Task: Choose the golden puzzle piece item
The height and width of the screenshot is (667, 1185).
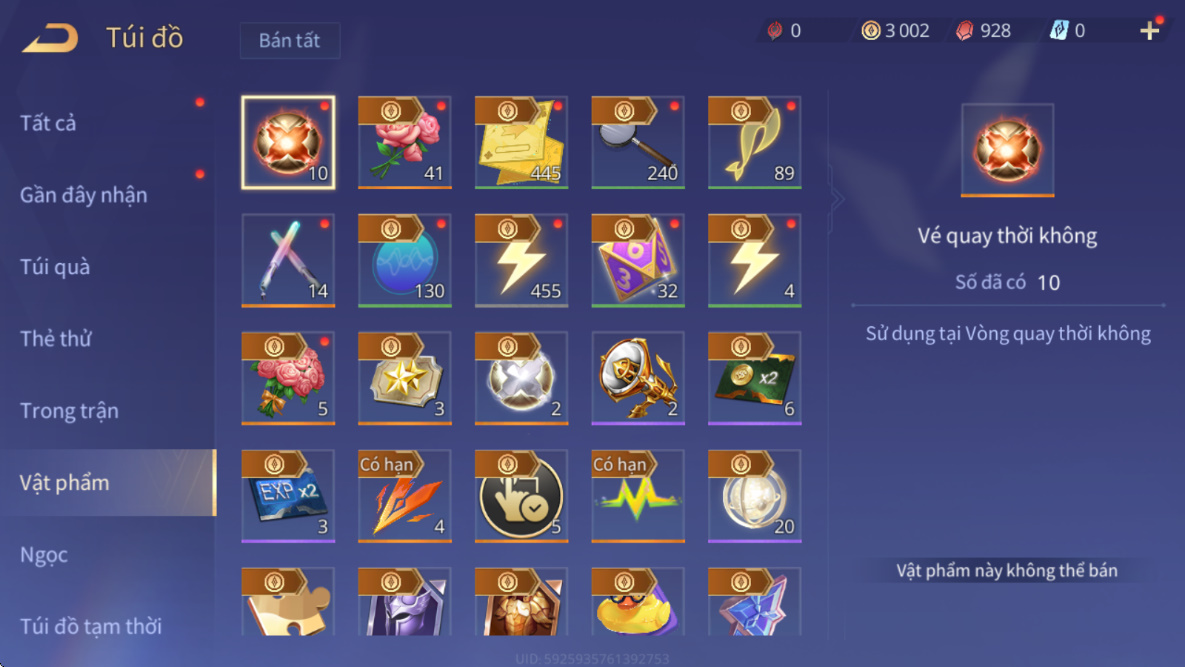Action: click(x=288, y=602)
